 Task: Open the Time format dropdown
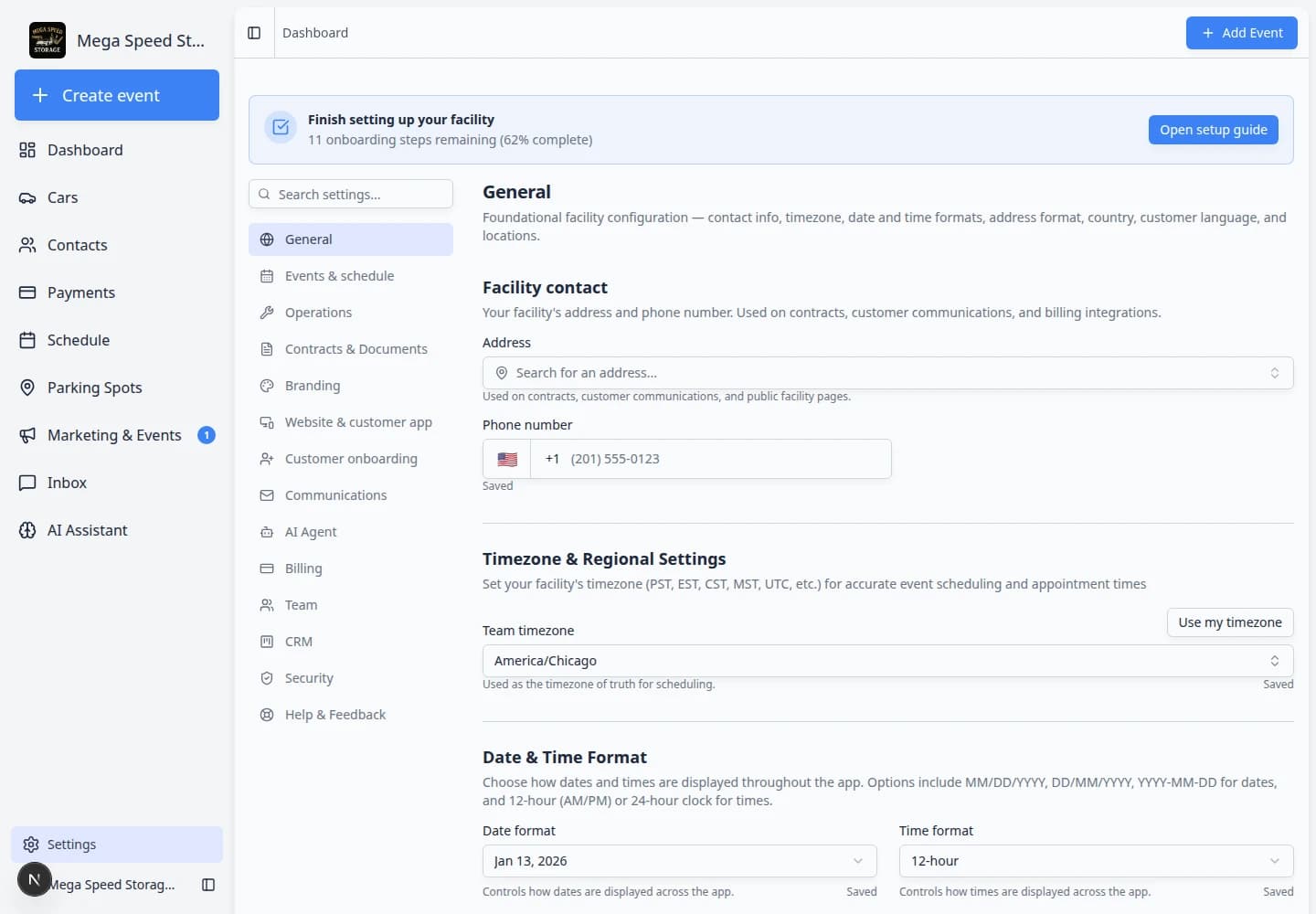tap(1096, 861)
